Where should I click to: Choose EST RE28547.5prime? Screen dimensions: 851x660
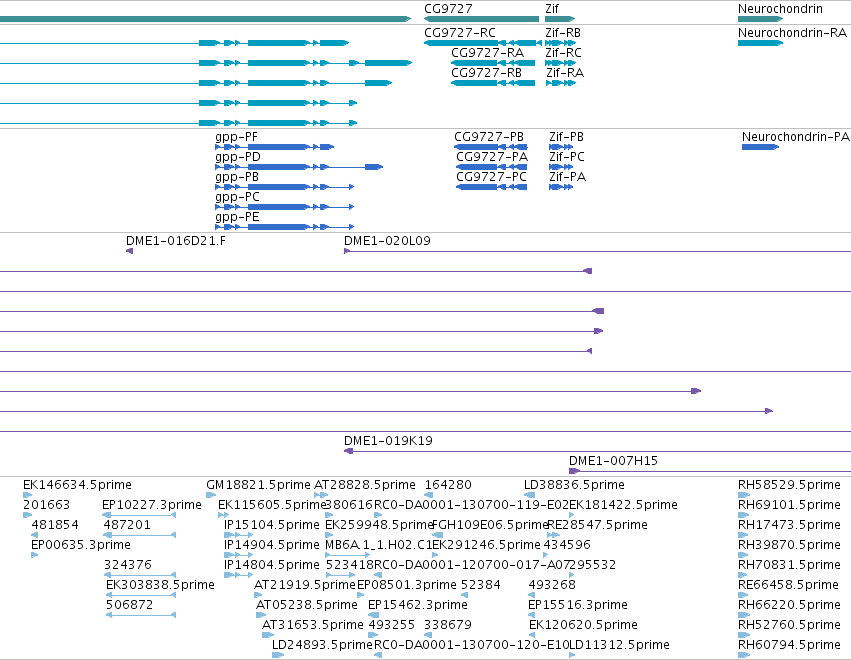click(598, 525)
